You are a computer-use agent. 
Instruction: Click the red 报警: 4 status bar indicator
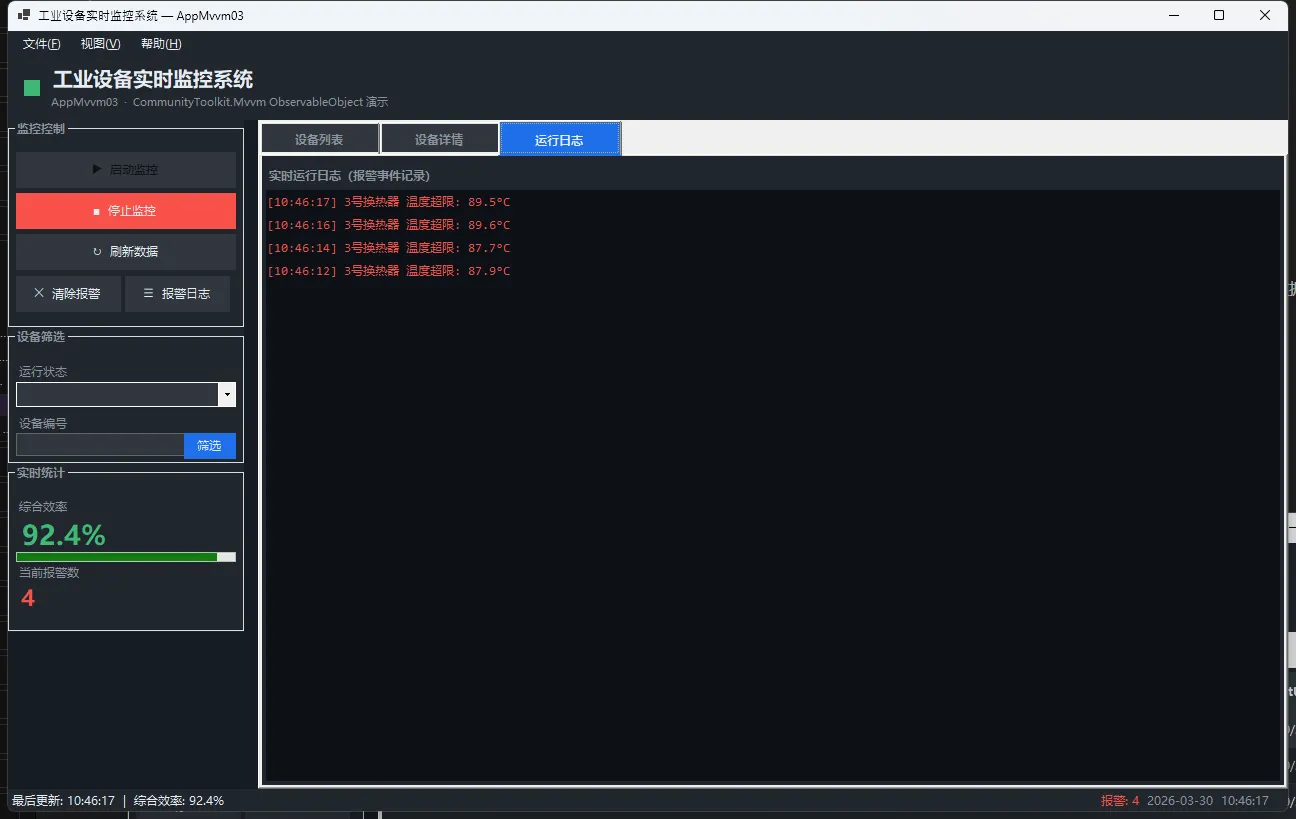[x=1119, y=801]
